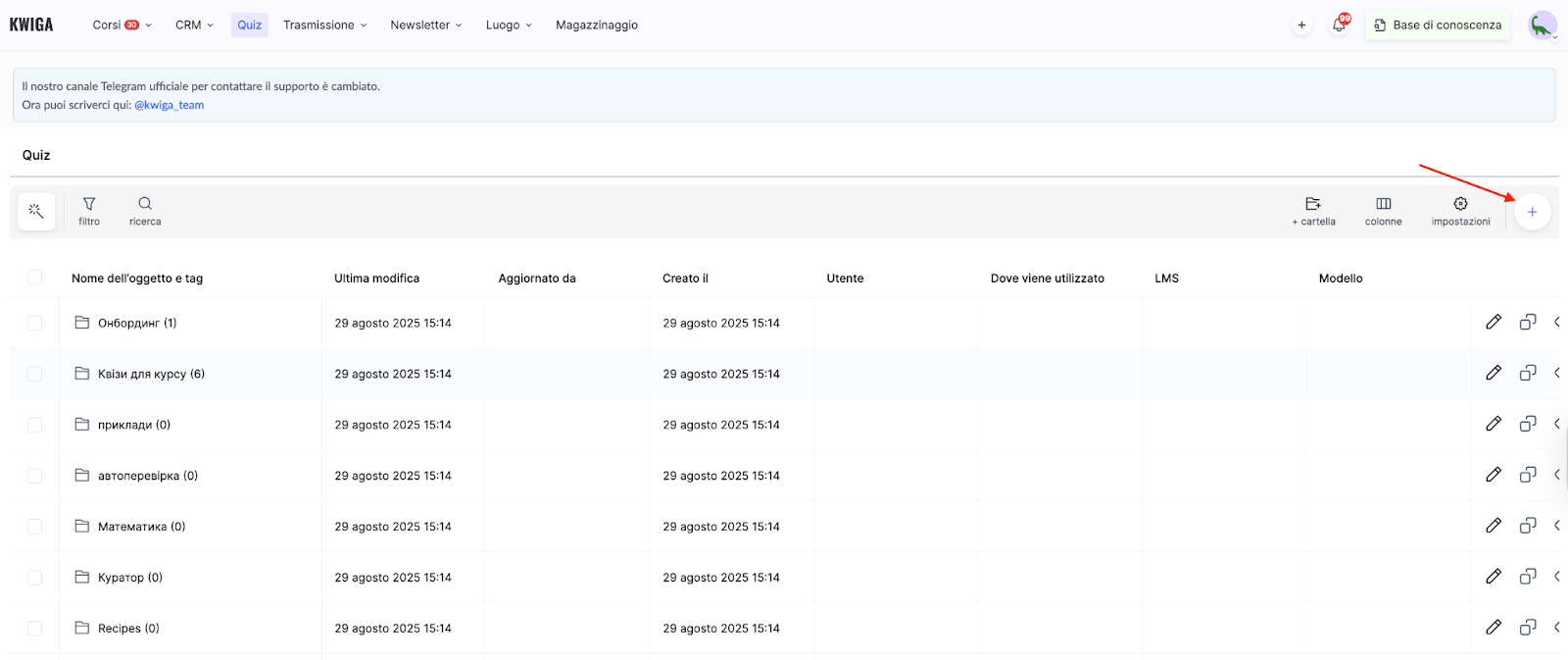Viewport: 1568px width, 660px height.
Task: Expand the CRM dropdown menu
Action: click(x=194, y=25)
